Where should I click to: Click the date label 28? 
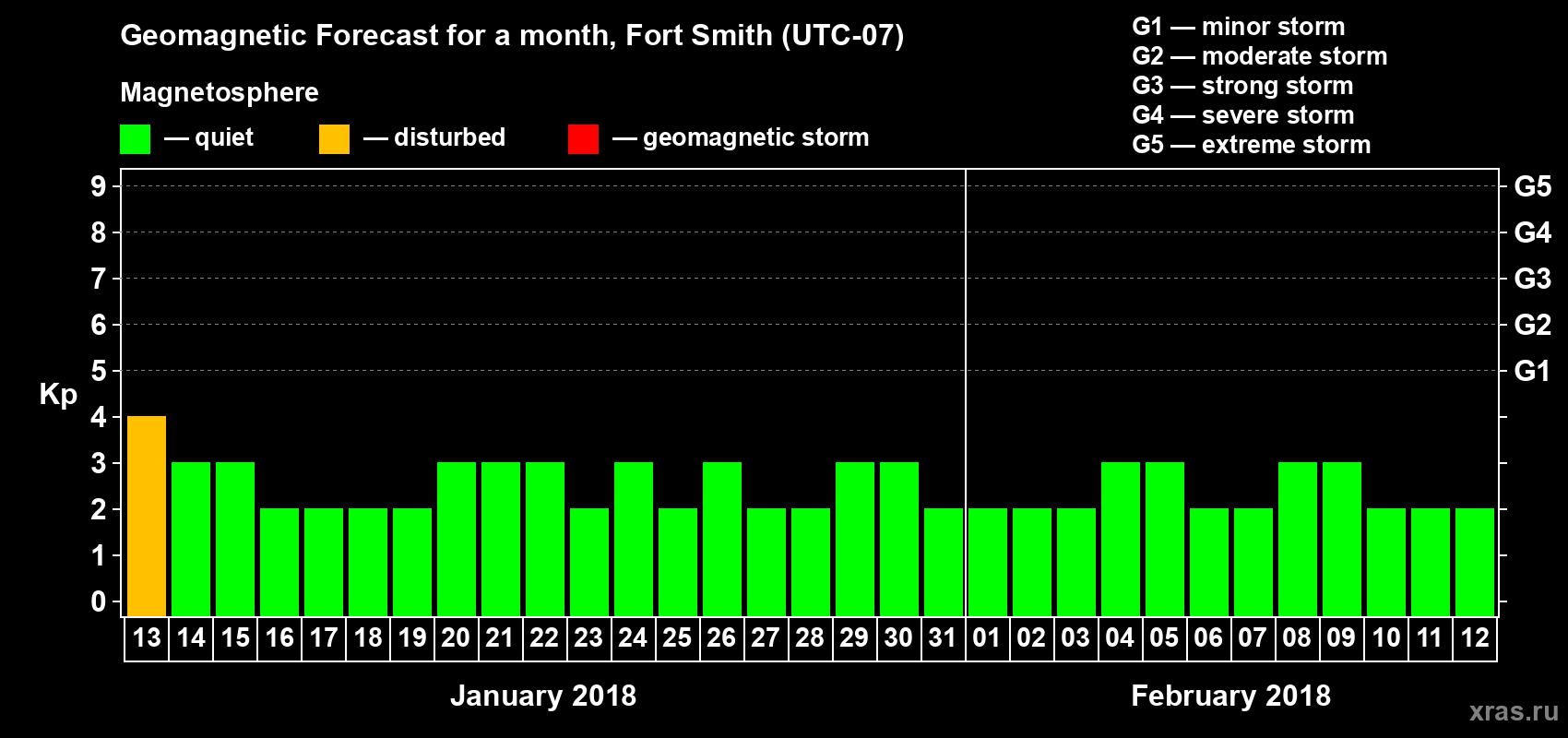point(810,638)
